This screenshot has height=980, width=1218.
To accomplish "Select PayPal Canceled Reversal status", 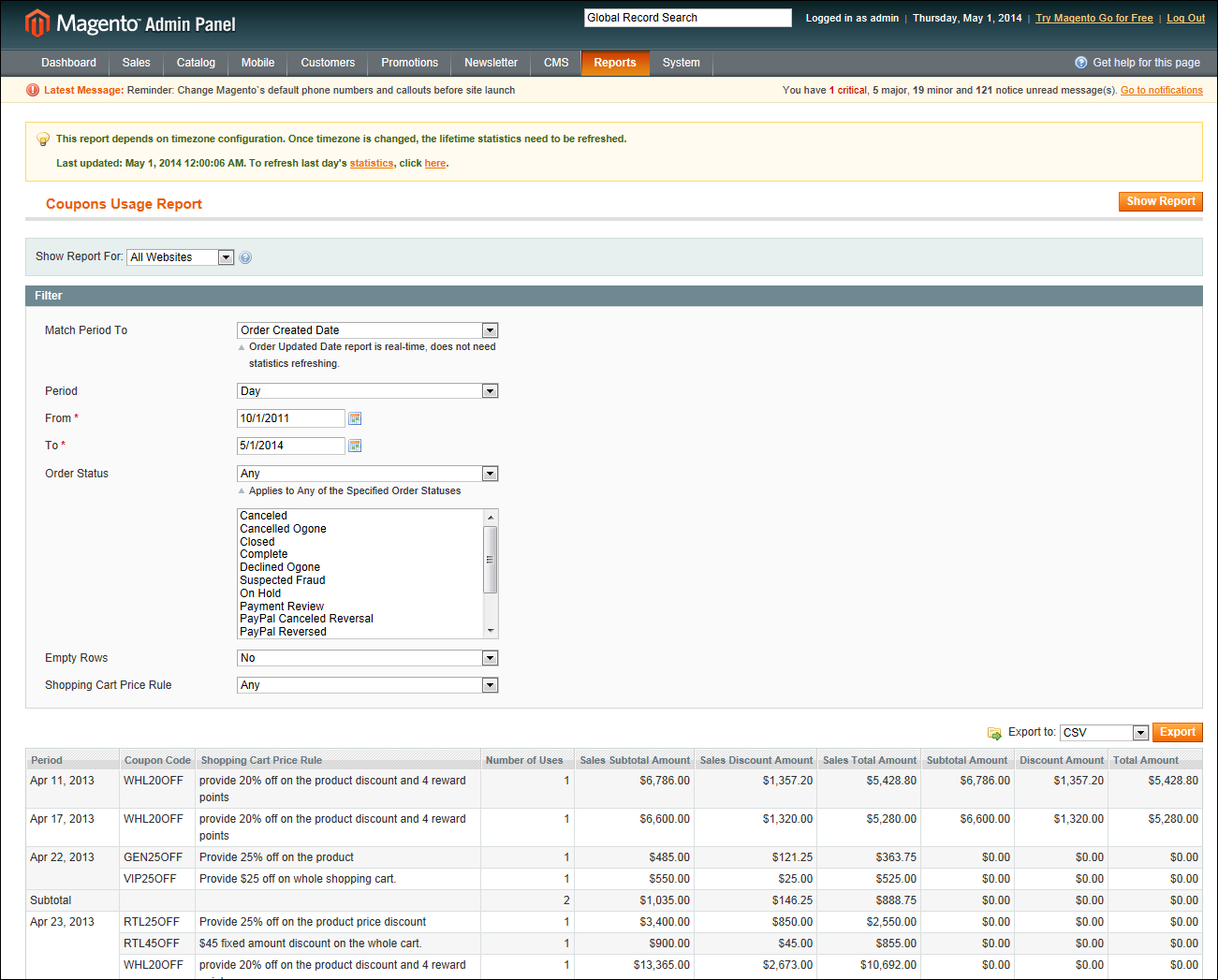I will [306, 619].
